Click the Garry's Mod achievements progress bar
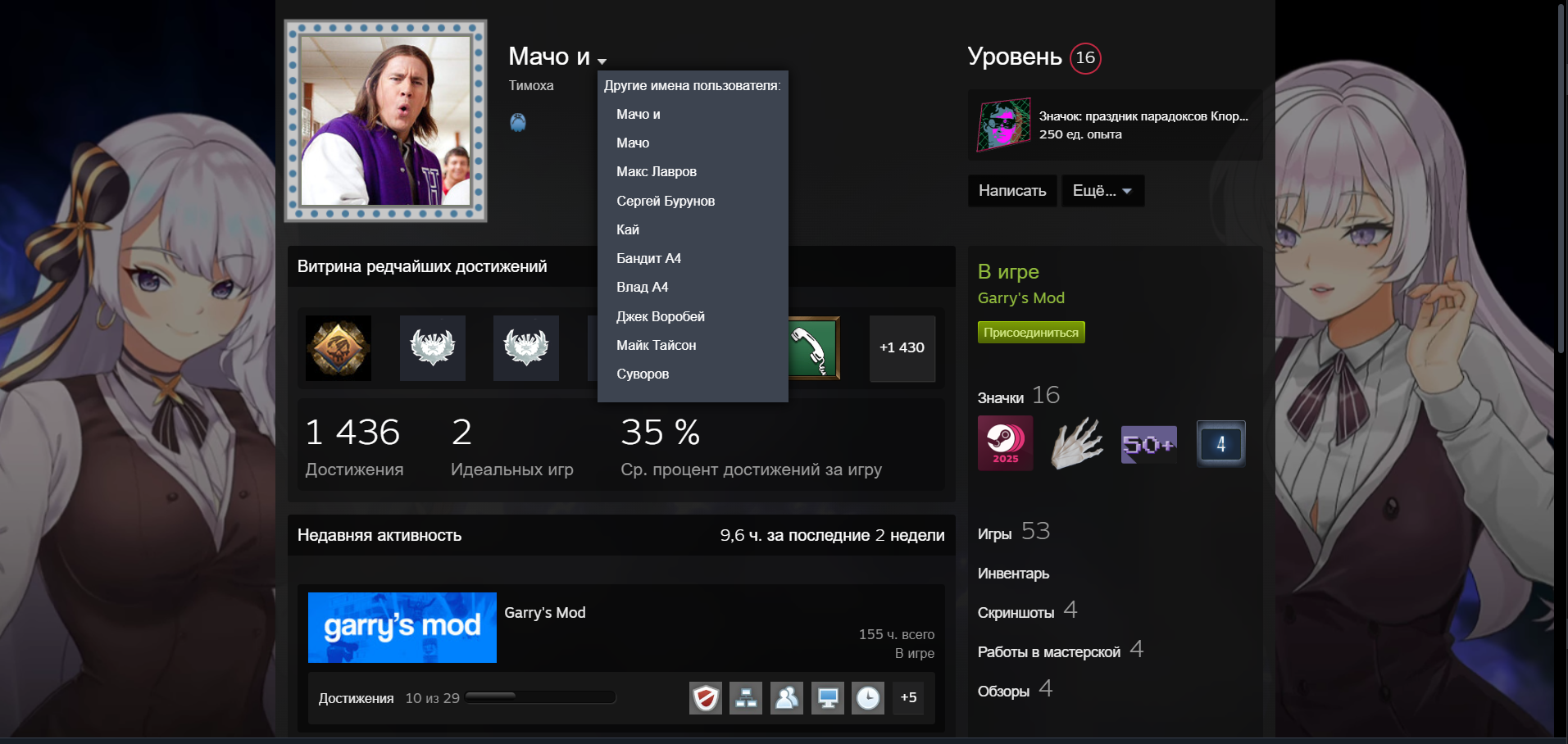Image resolution: width=1568 pixels, height=744 pixels. (540, 697)
